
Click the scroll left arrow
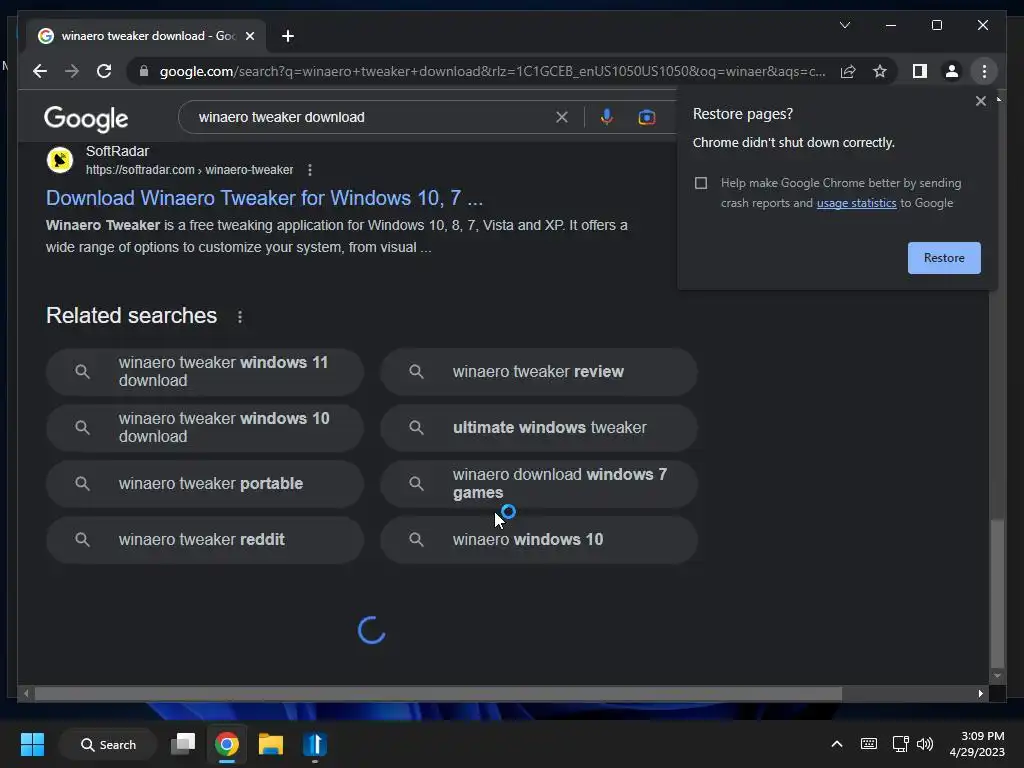click(26, 694)
